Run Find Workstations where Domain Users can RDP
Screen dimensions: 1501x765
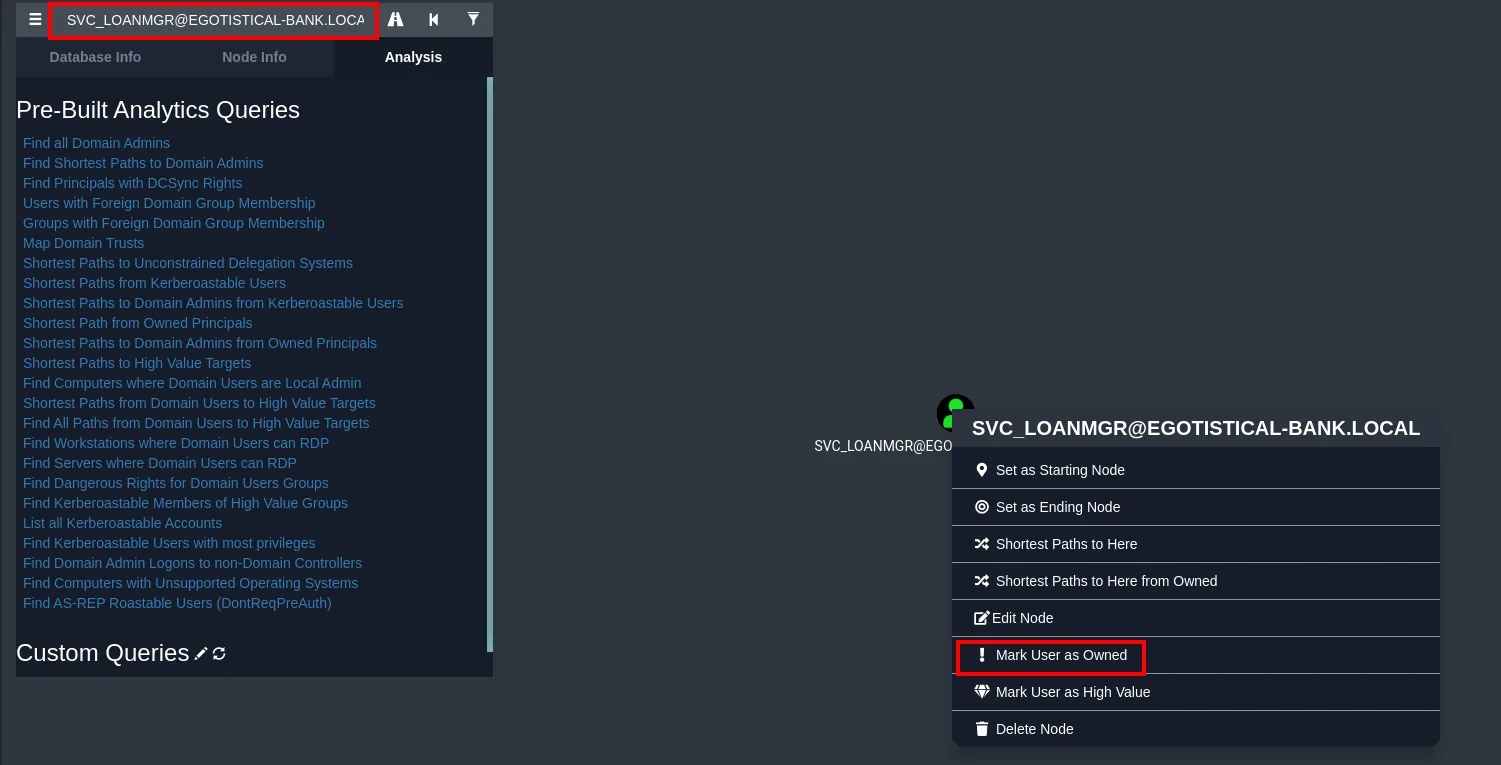(x=176, y=443)
